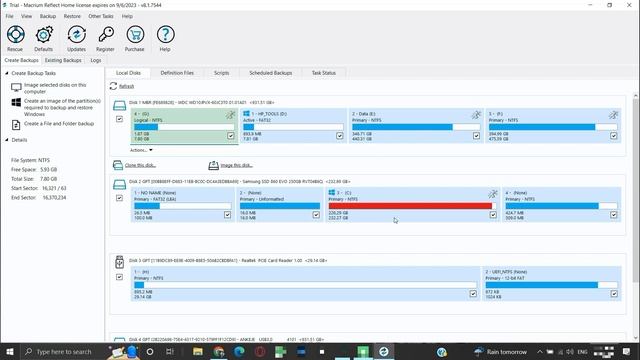This screenshot has height=360, width=640.
Task: Click the tools icon on Data (E) partition
Action: (476, 115)
